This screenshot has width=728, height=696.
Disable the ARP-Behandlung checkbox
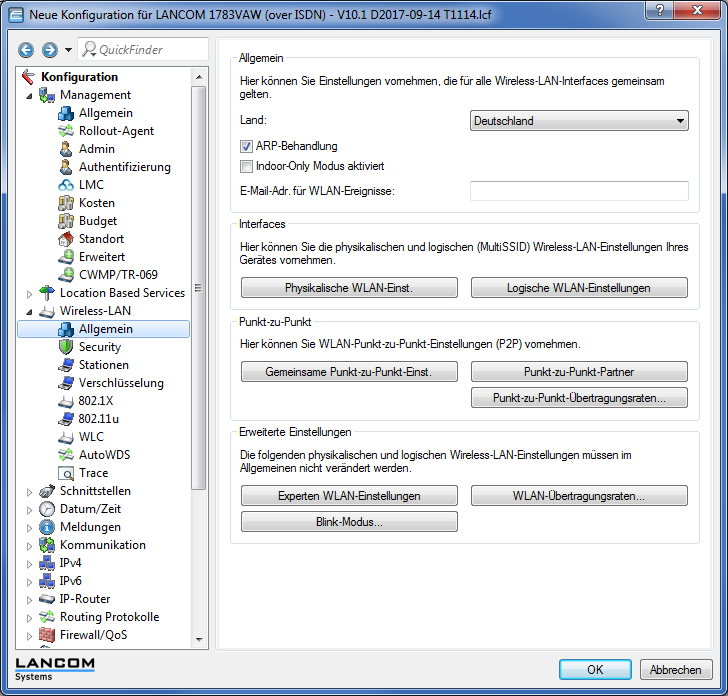[246, 147]
